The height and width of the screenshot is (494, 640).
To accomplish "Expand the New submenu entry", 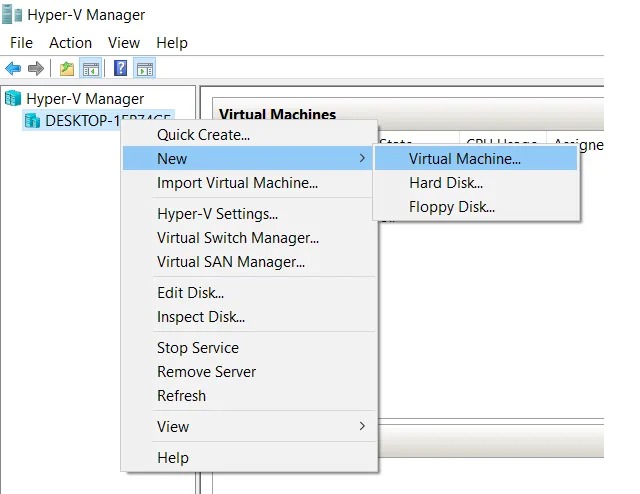I will pyautogui.click(x=247, y=158).
